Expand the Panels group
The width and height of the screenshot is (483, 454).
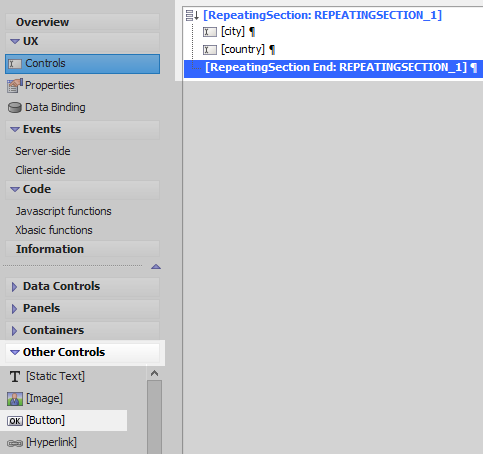(x=14, y=309)
